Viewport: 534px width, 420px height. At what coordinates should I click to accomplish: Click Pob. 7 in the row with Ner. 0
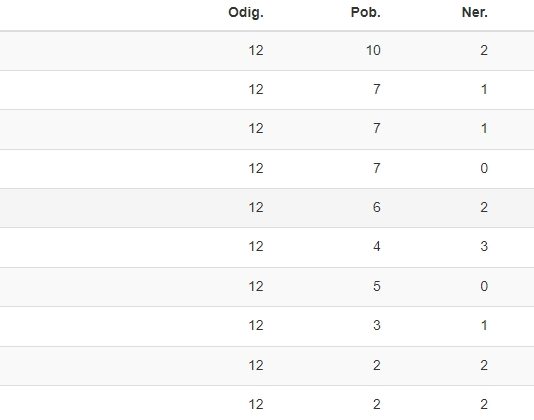[377, 168]
